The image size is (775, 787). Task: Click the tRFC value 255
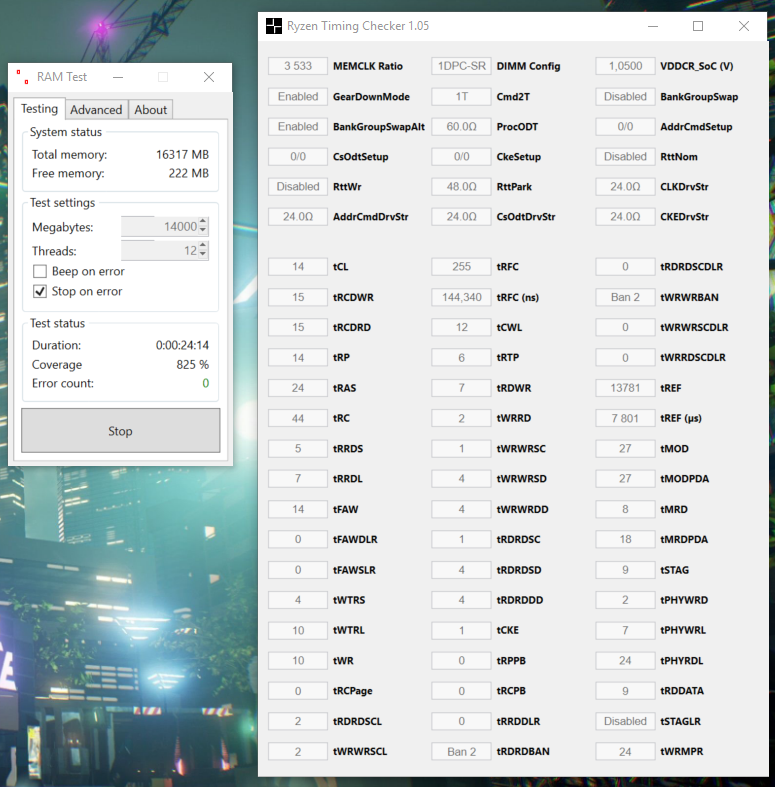point(461,267)
